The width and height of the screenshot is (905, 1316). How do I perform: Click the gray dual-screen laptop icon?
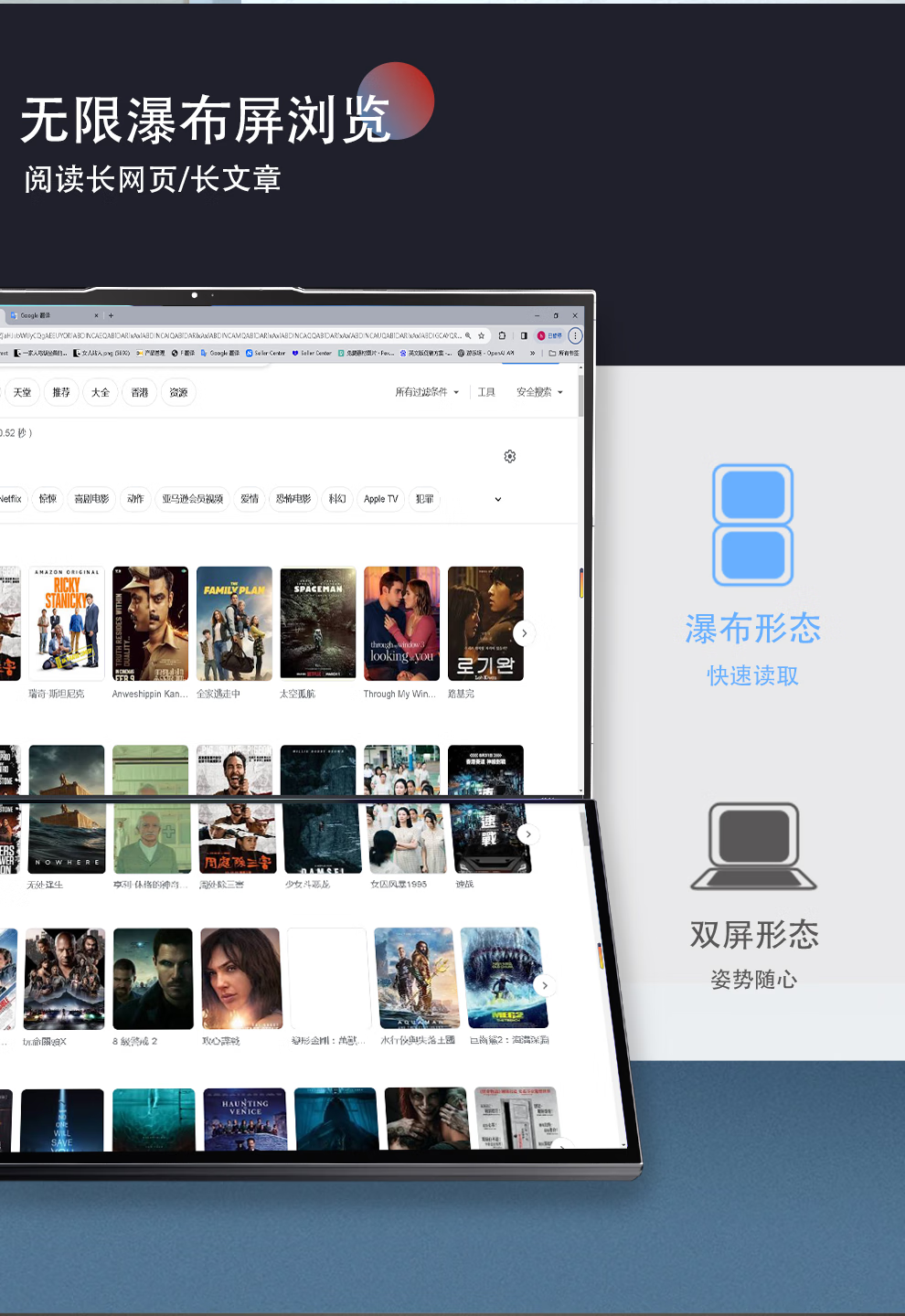pyautogui.click(x=753, y=846)
